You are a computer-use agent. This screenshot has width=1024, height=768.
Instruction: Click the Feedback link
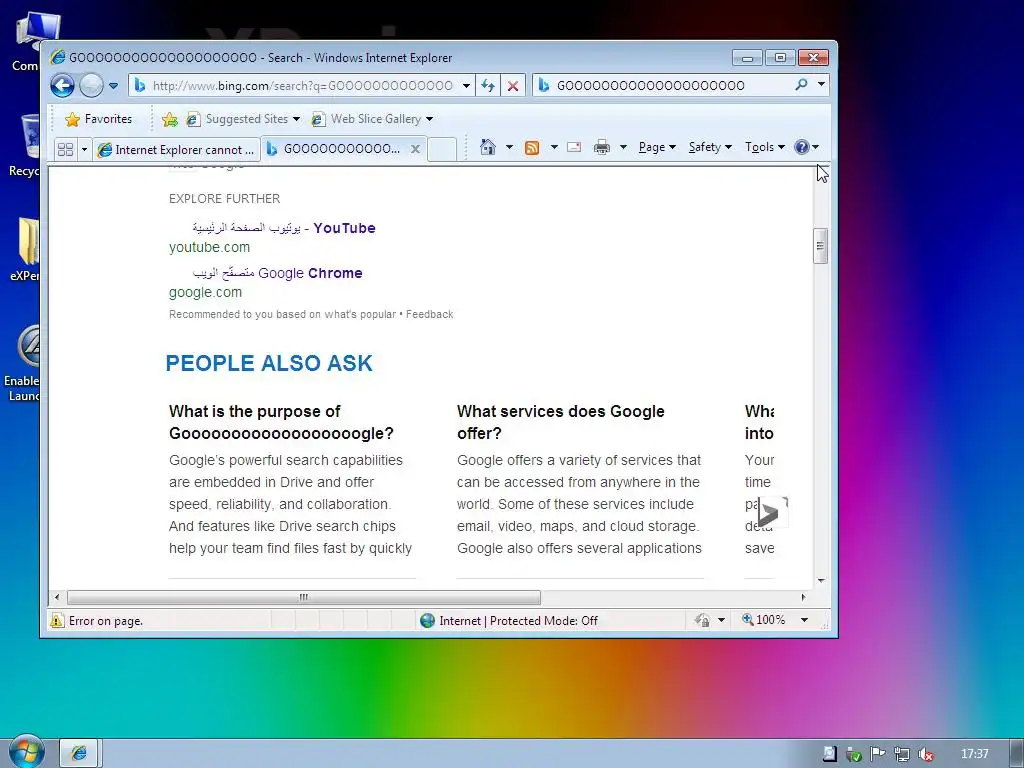click(x=430, y=314)
